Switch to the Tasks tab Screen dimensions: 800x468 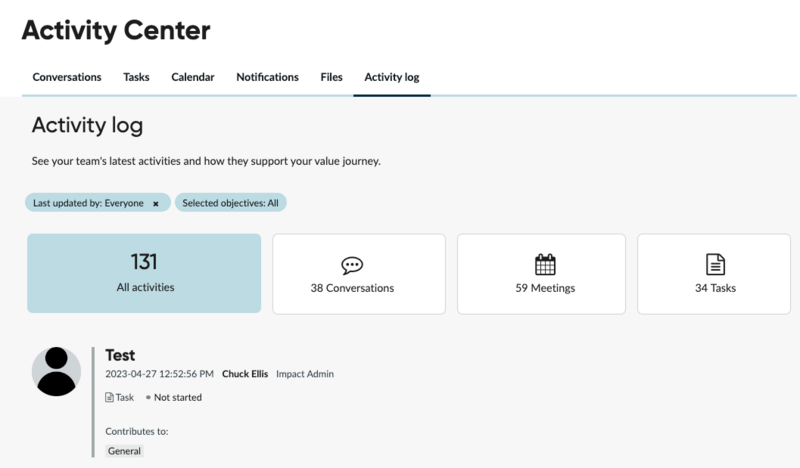(136, 77)
